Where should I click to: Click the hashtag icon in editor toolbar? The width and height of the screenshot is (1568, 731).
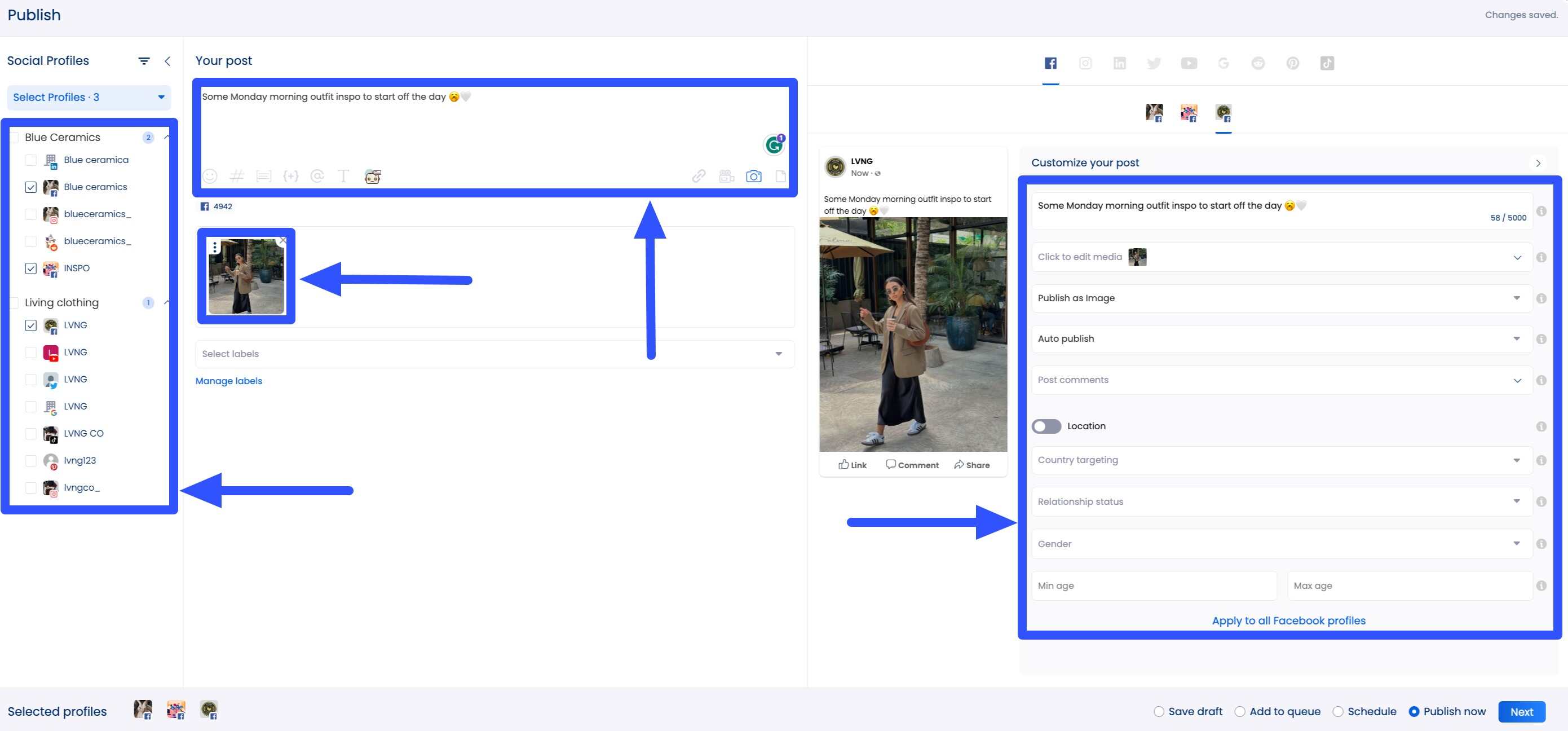(237, 177)
